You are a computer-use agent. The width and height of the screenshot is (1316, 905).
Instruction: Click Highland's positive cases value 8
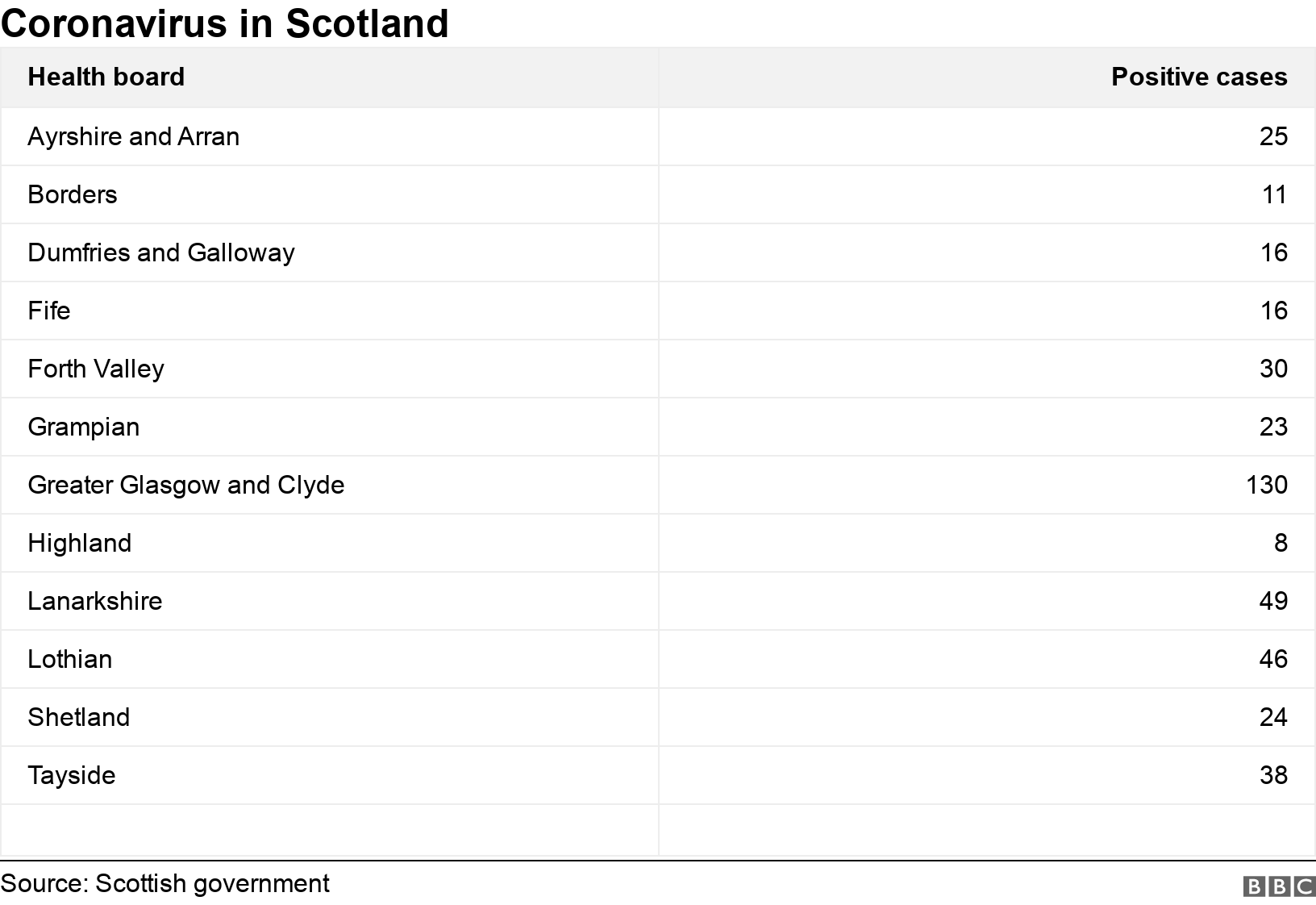1281,543
